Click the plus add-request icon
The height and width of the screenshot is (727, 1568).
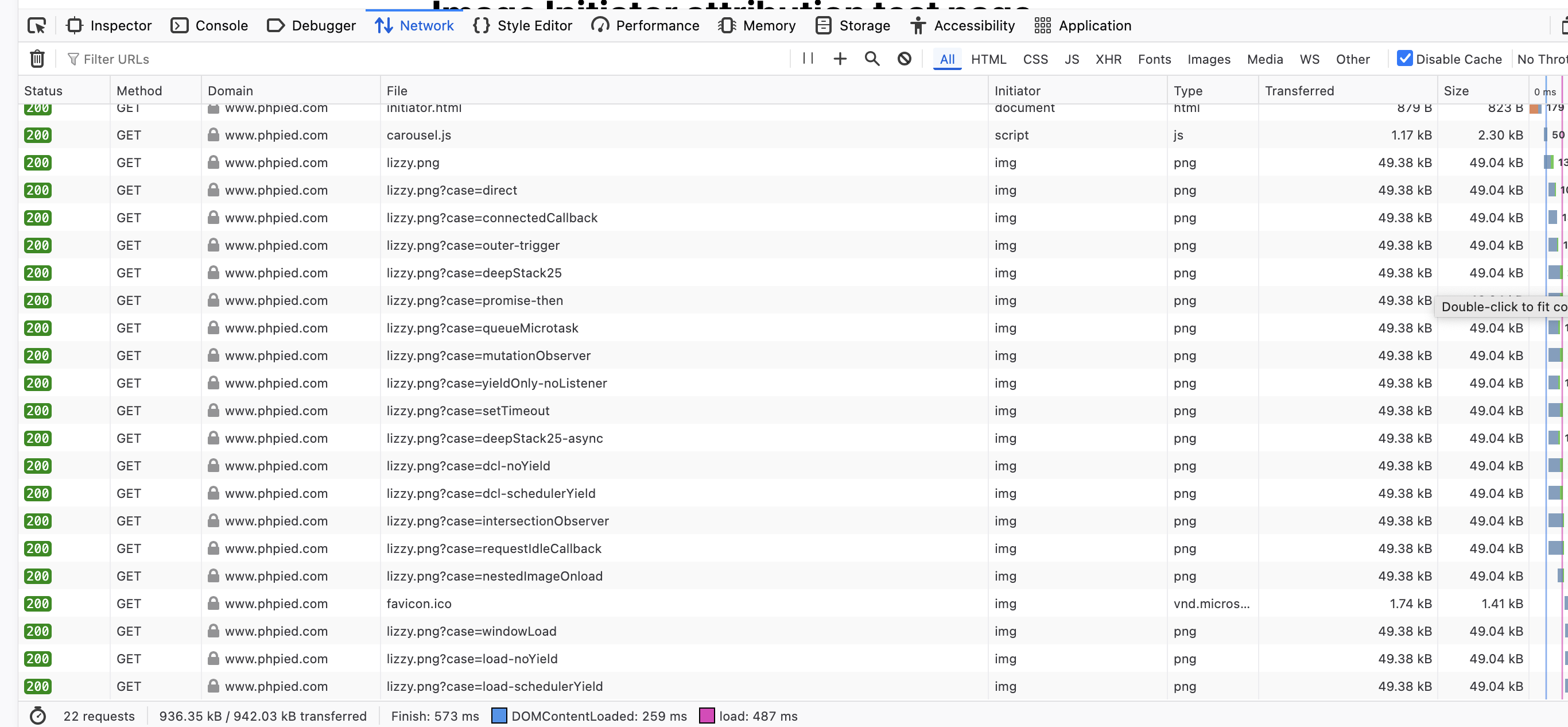point(840,59)
